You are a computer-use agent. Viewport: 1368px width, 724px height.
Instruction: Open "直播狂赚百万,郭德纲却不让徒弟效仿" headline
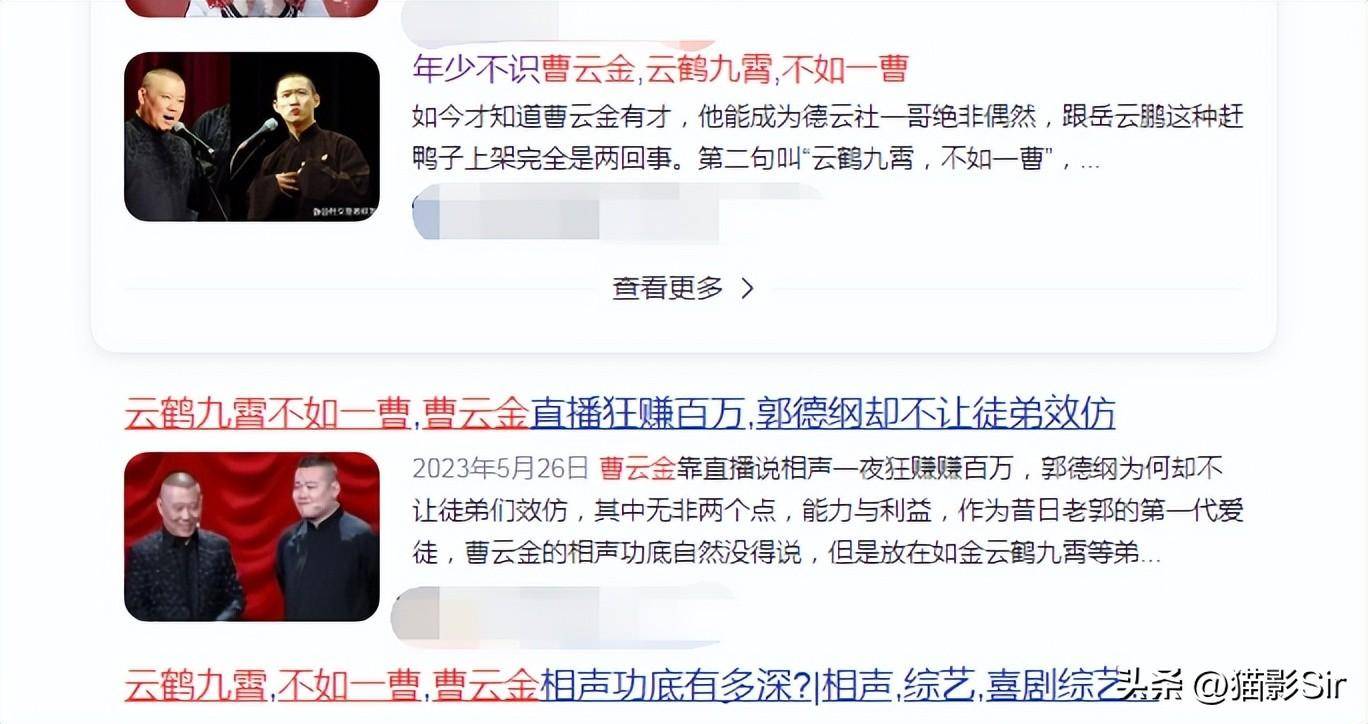tap(822, 413)
